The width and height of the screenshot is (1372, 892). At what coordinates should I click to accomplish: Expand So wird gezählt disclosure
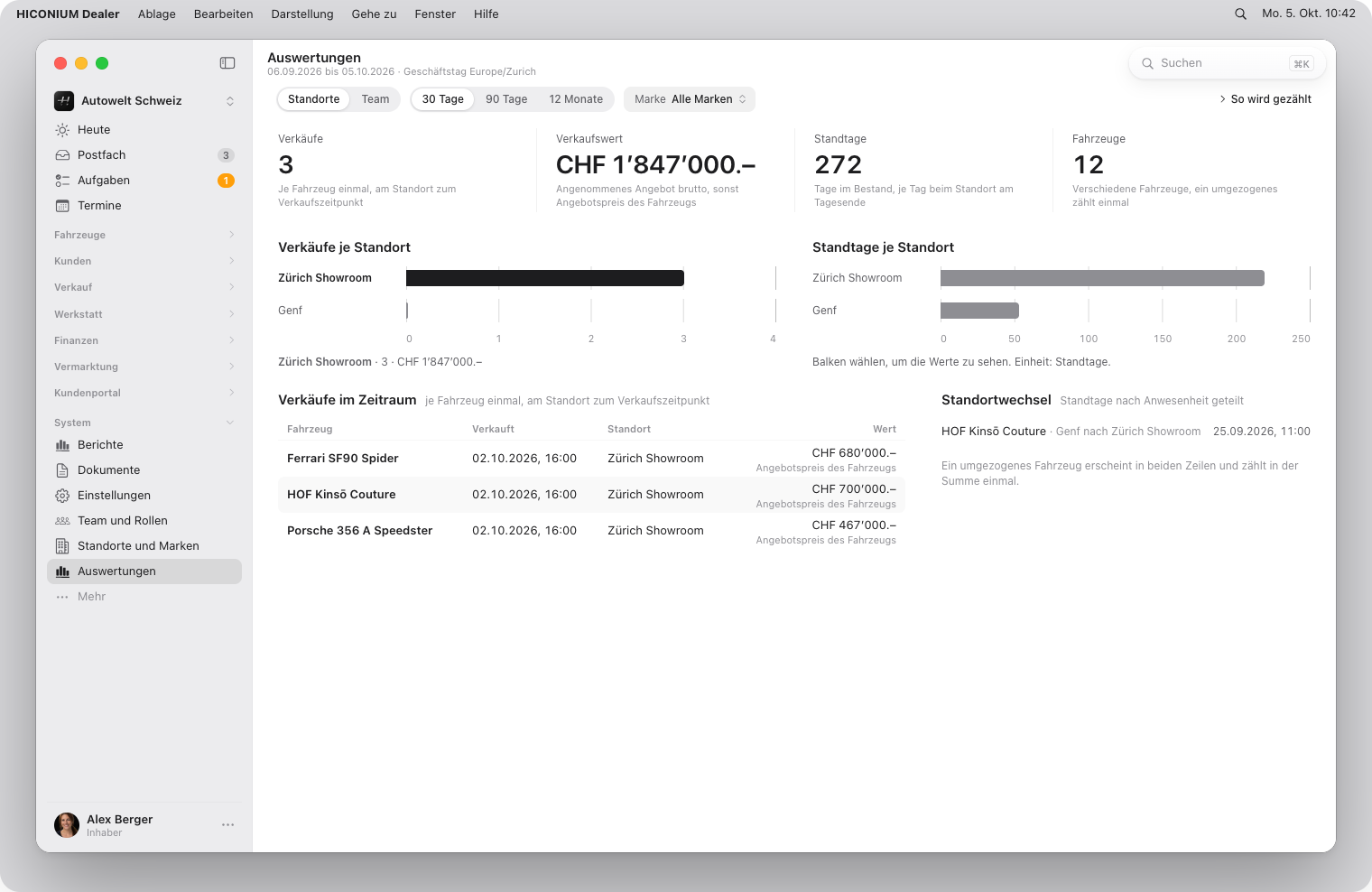1265,99
